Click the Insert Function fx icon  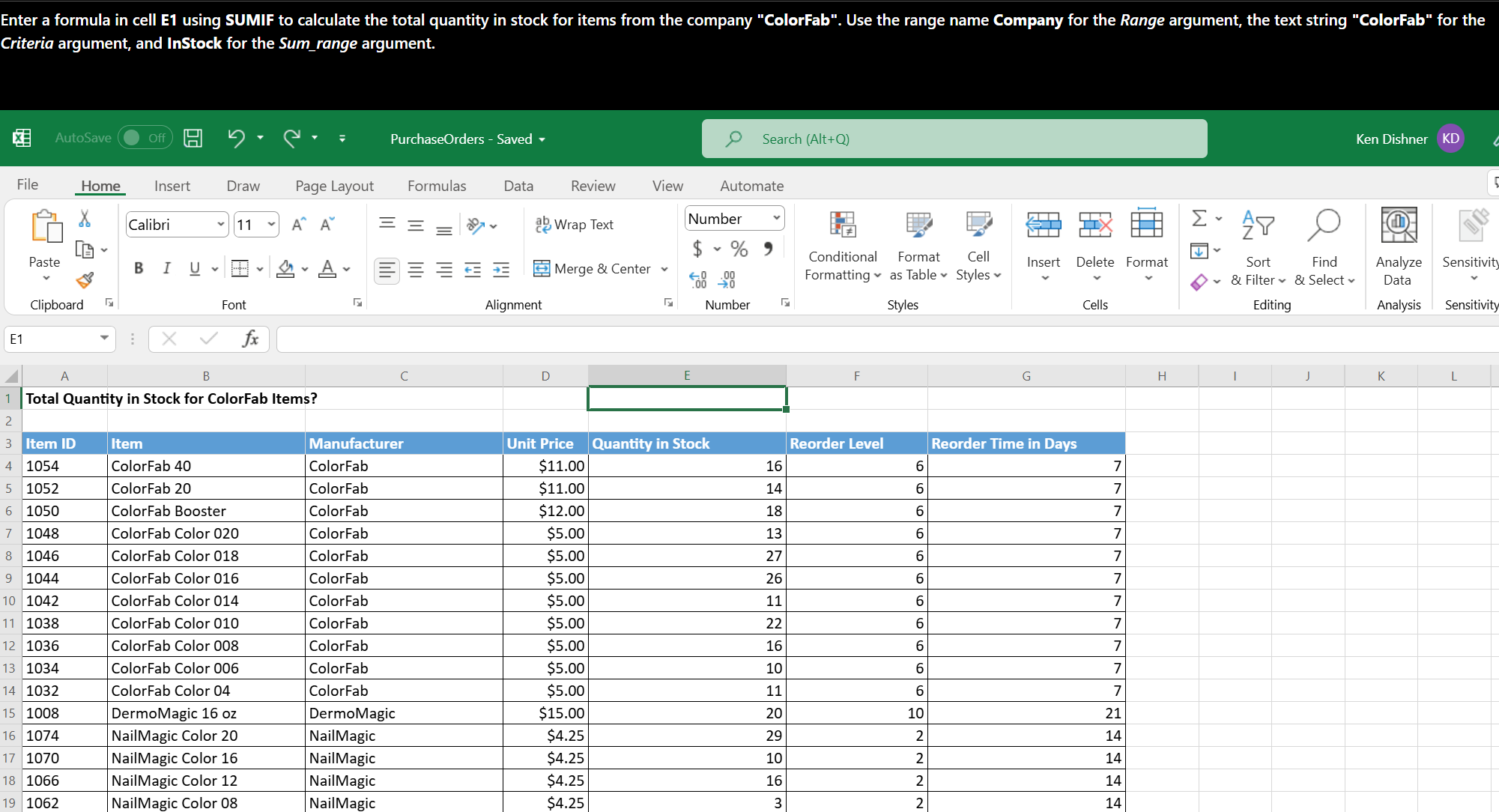(250, 339)
